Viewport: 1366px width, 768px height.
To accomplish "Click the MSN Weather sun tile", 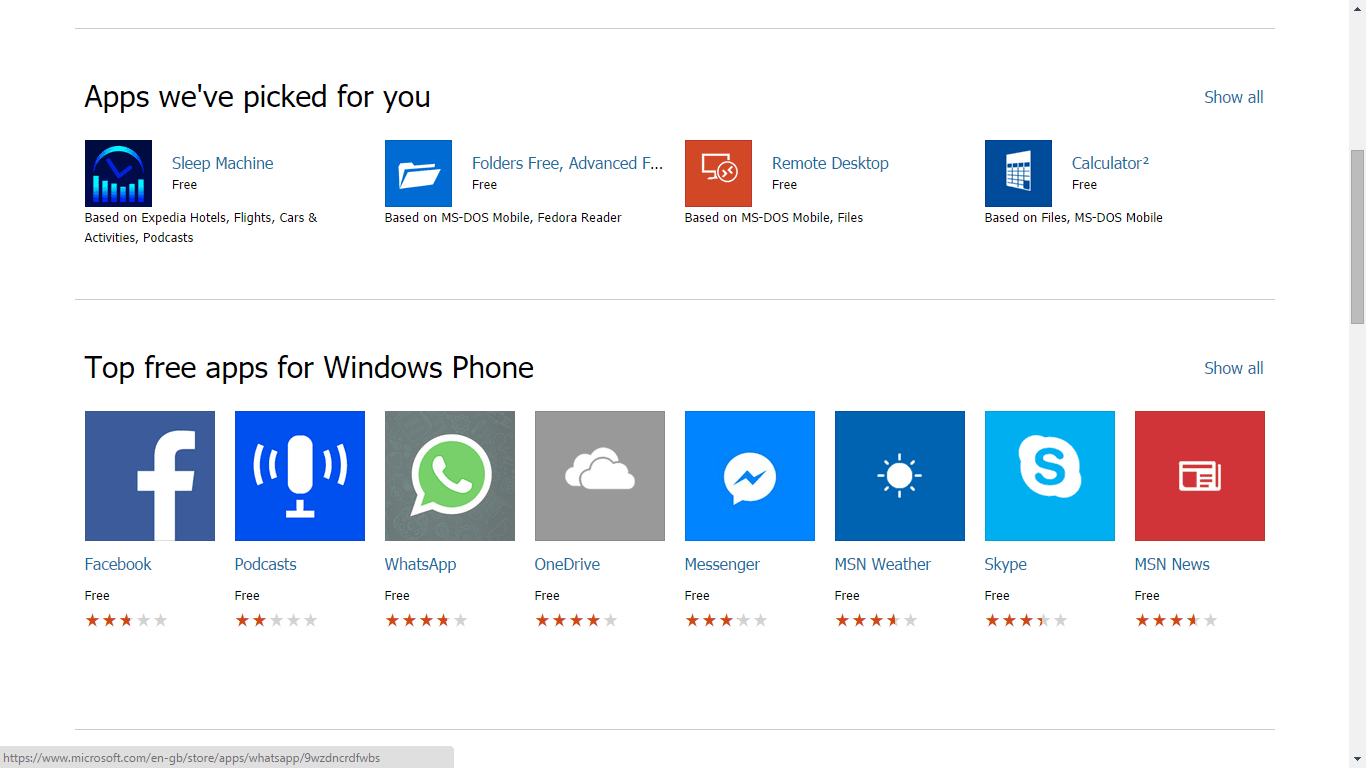I will pyautogui.click(x=900, y=476).
